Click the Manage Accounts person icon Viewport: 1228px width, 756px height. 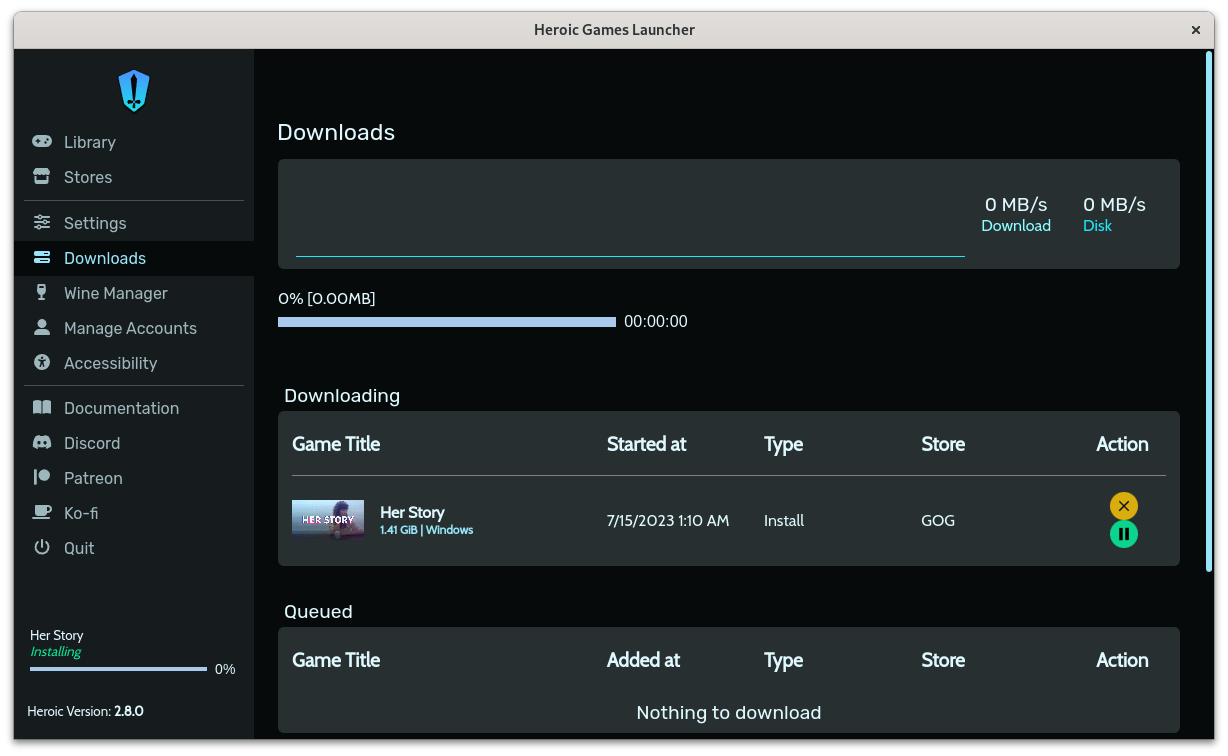point(42,327)
